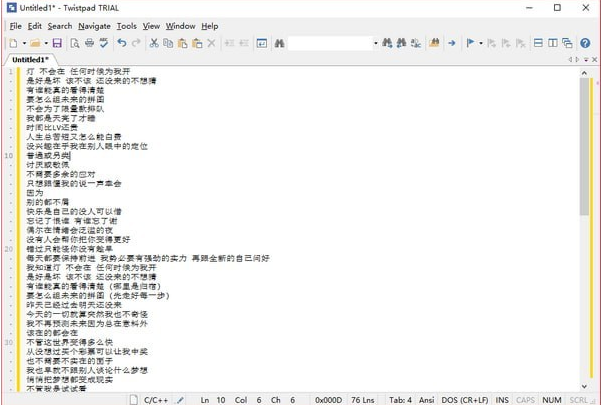
Task: Open the Search menu
Action: [60, 26]
